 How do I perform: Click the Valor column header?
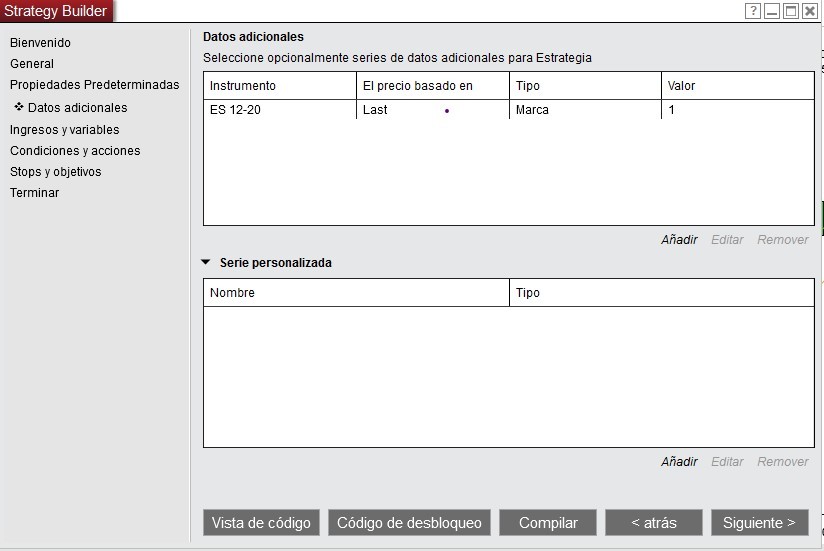pos(738,86)
